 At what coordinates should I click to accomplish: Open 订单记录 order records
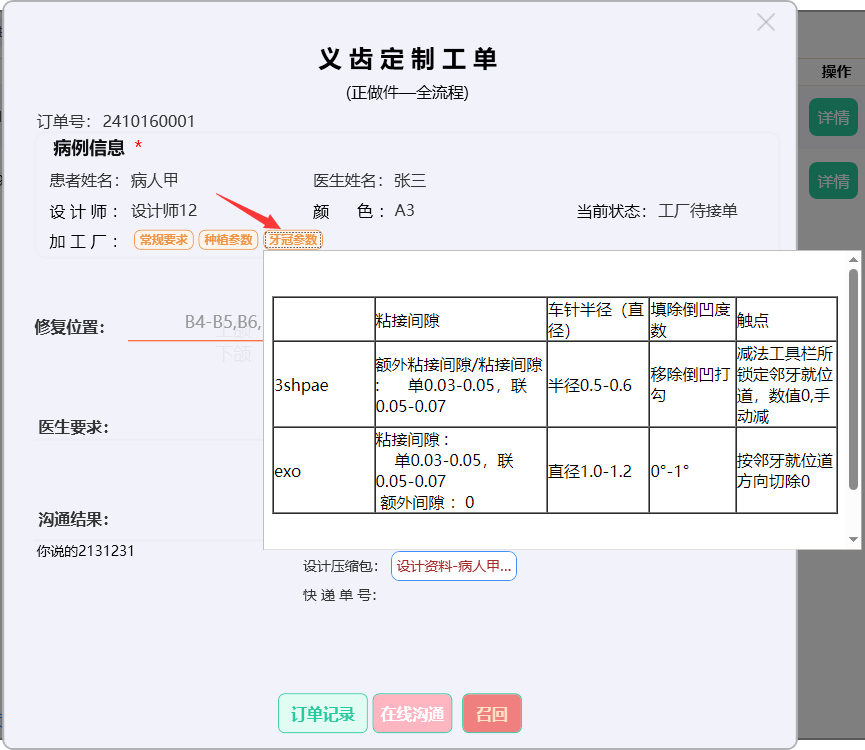322,714
